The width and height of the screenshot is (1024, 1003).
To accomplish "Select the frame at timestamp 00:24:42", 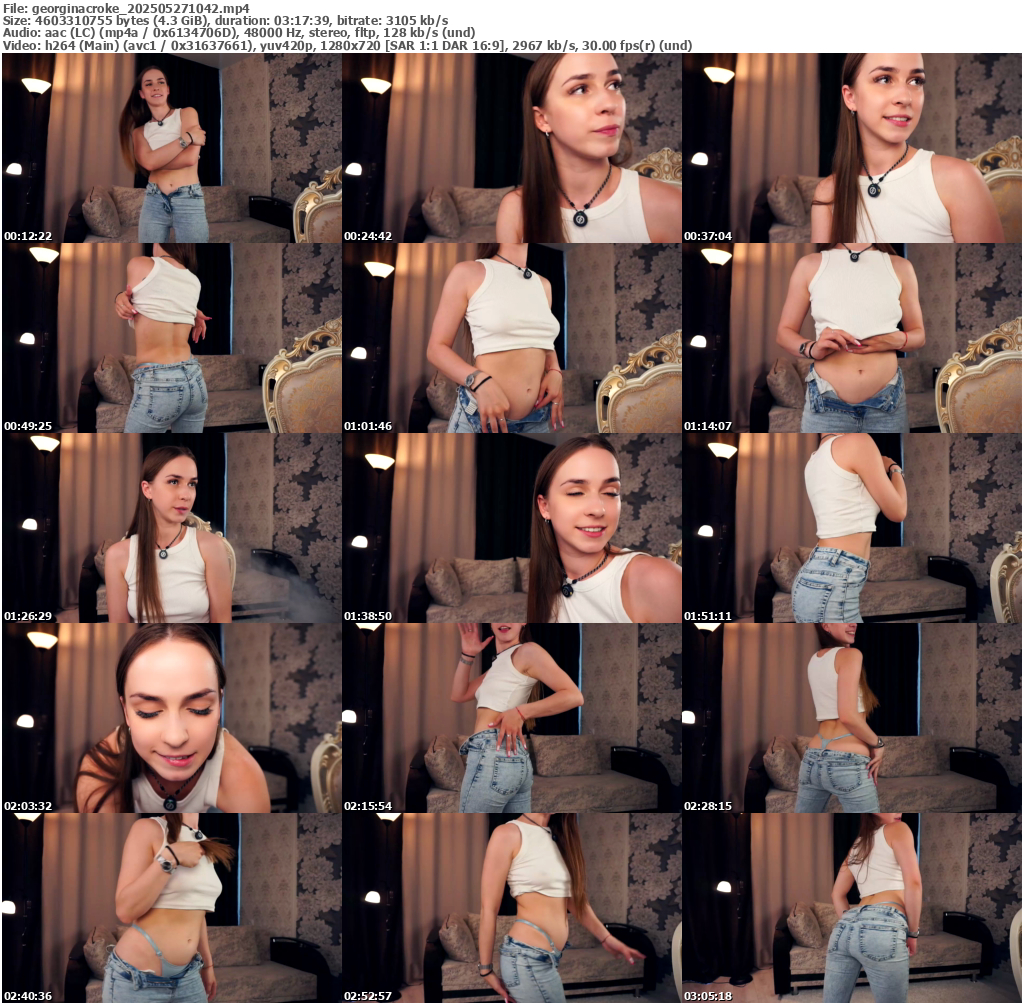I will click(511, 148).
